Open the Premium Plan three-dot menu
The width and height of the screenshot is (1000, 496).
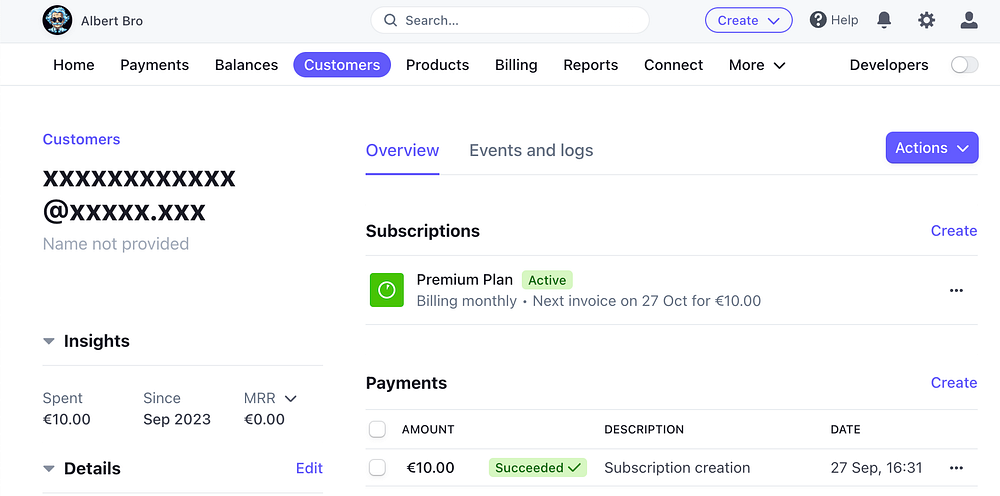(956, 290)
